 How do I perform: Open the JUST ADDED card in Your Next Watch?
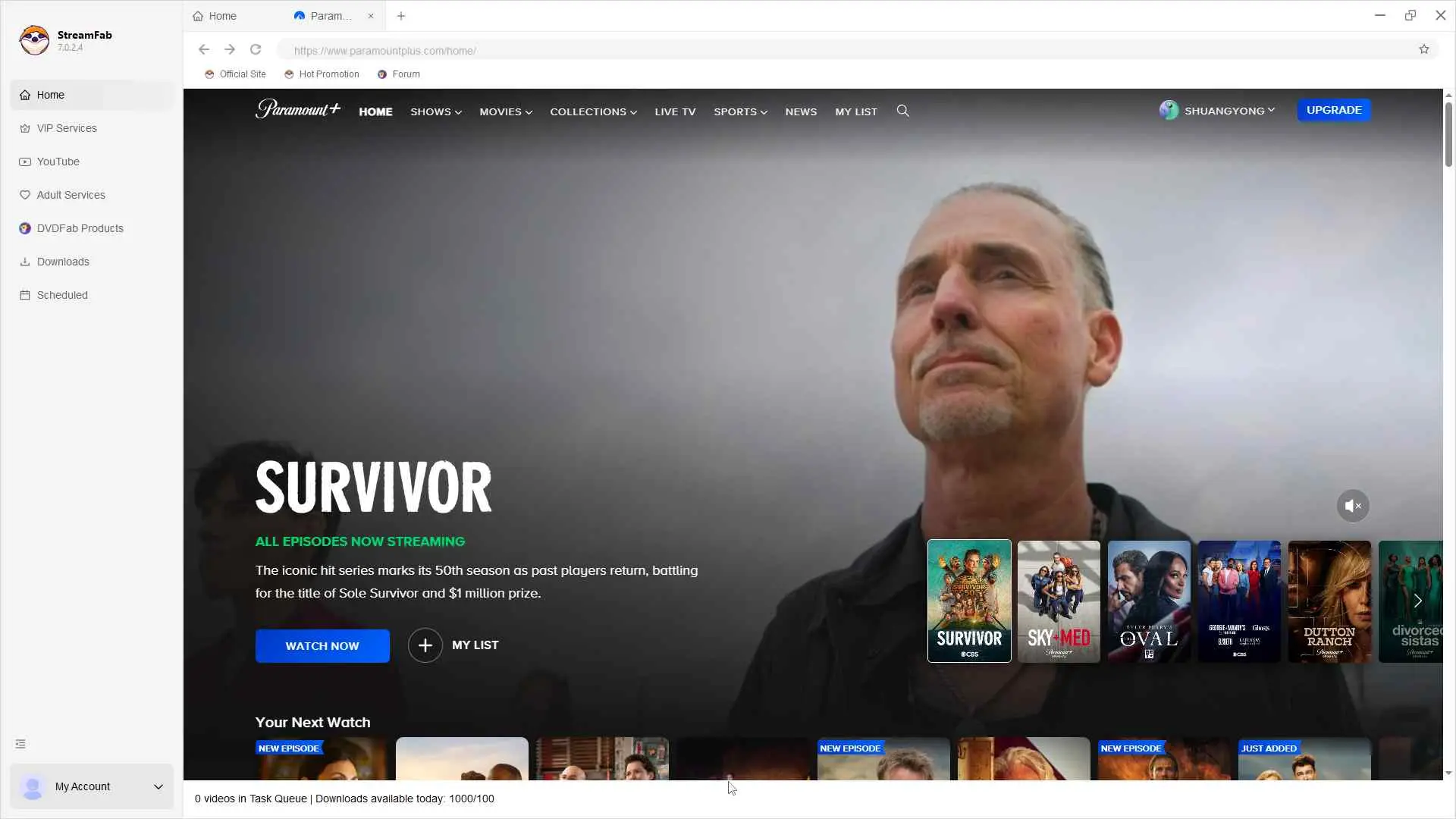click(1304, 758)
